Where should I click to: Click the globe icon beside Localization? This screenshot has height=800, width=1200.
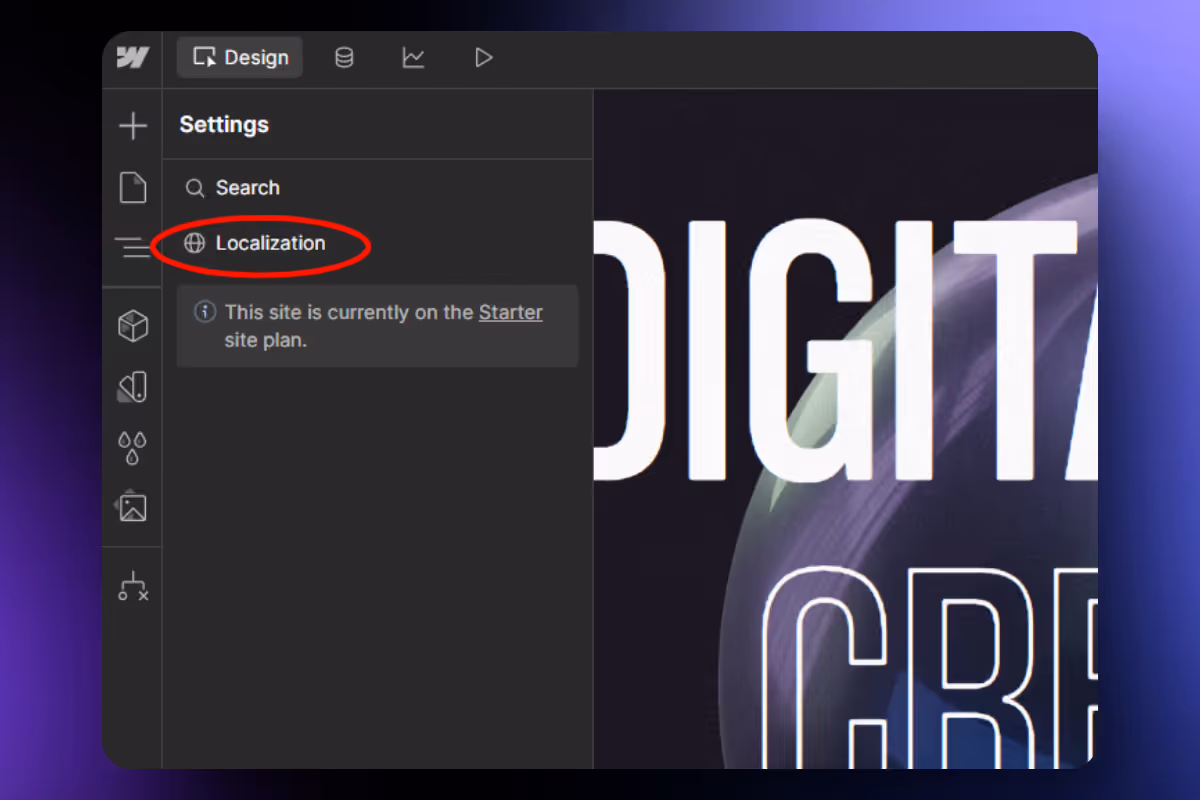pos(195,243)
